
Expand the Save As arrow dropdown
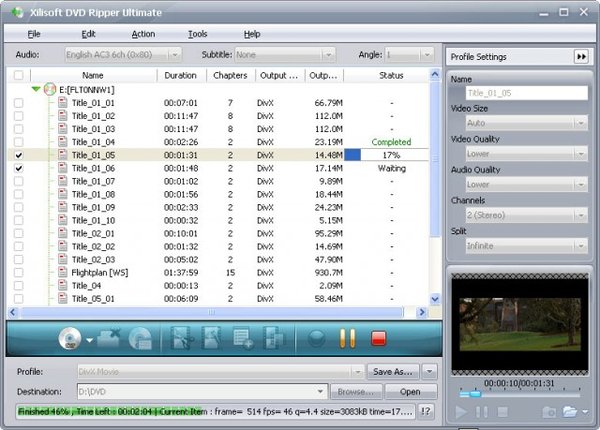click(x=430, y=371)
